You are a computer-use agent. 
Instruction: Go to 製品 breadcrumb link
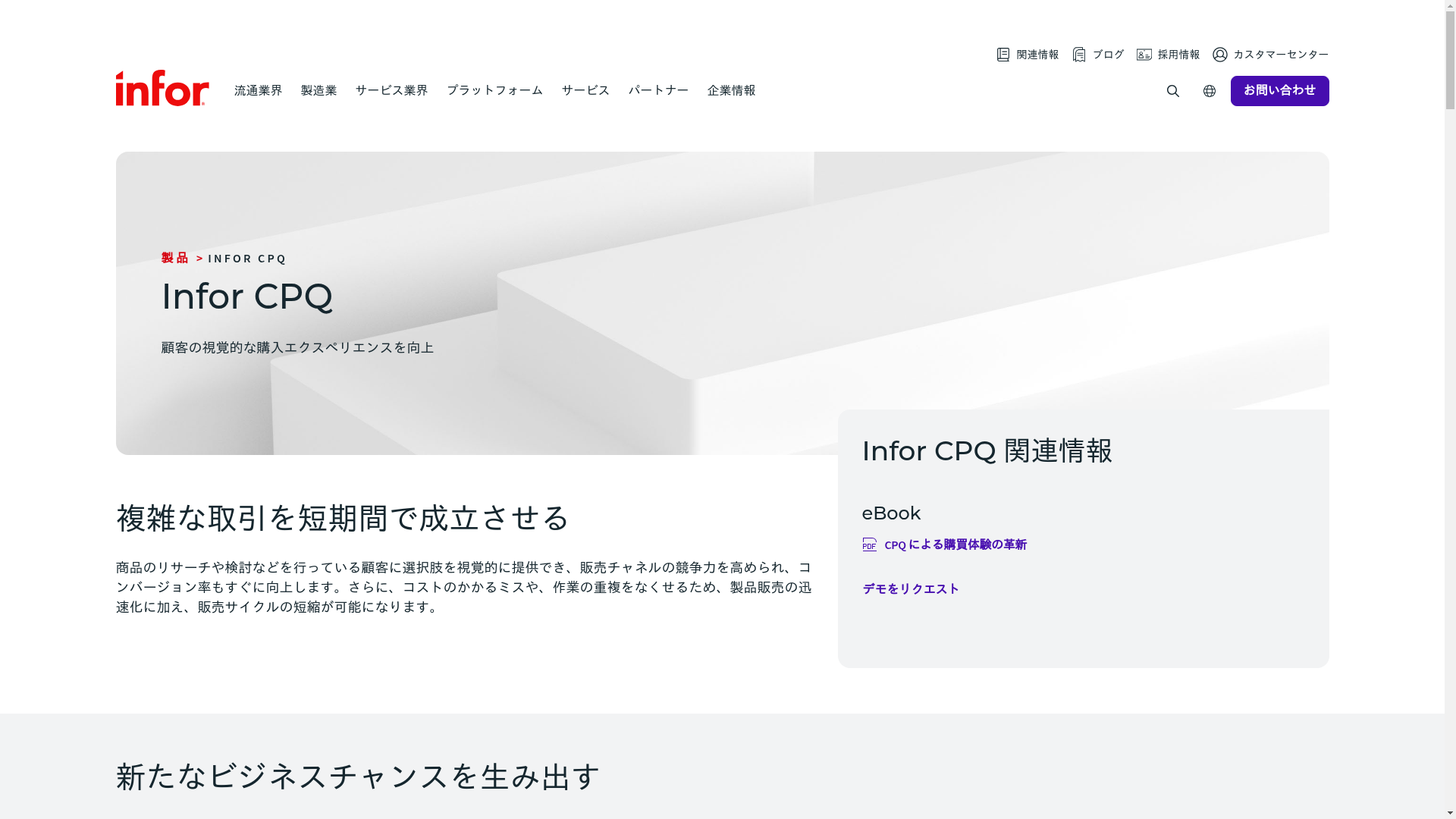pyautogui.click(x=174, y=259)
